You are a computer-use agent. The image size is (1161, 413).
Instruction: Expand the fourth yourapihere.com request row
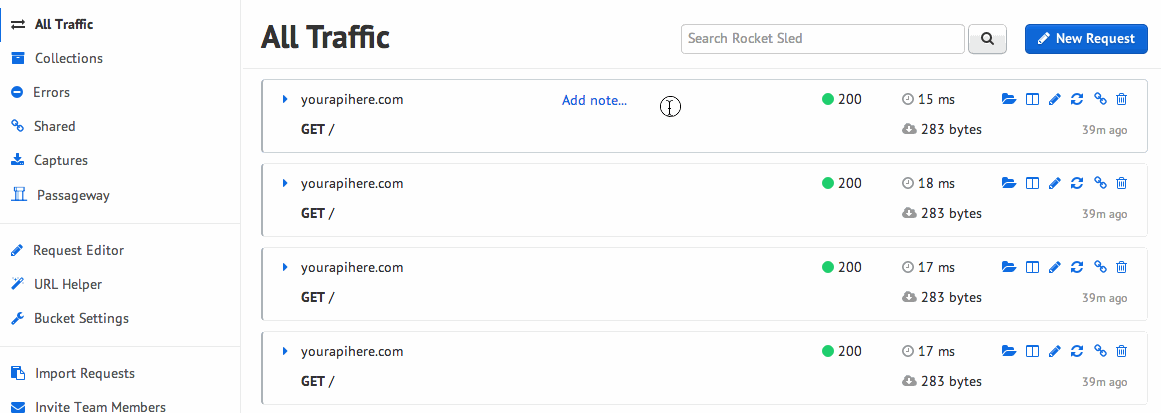[285, 351]
